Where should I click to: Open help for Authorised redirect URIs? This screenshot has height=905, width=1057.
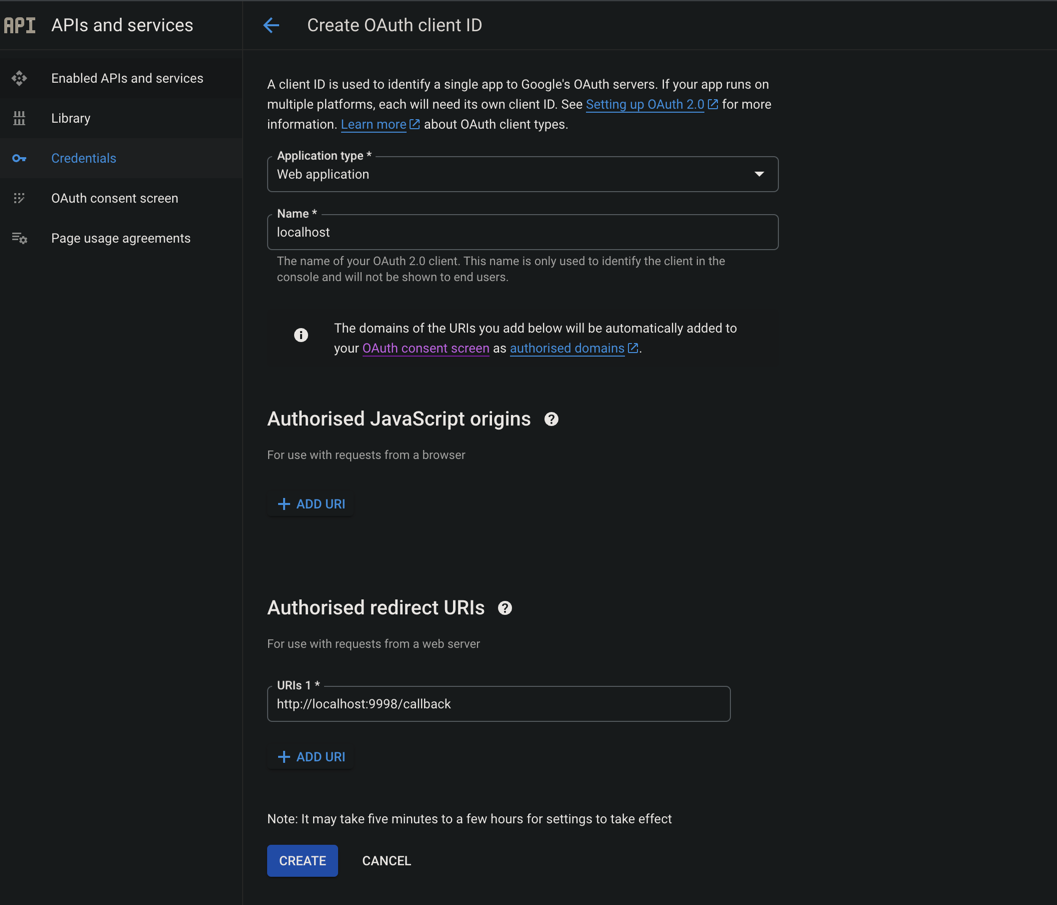click(505, 608)
